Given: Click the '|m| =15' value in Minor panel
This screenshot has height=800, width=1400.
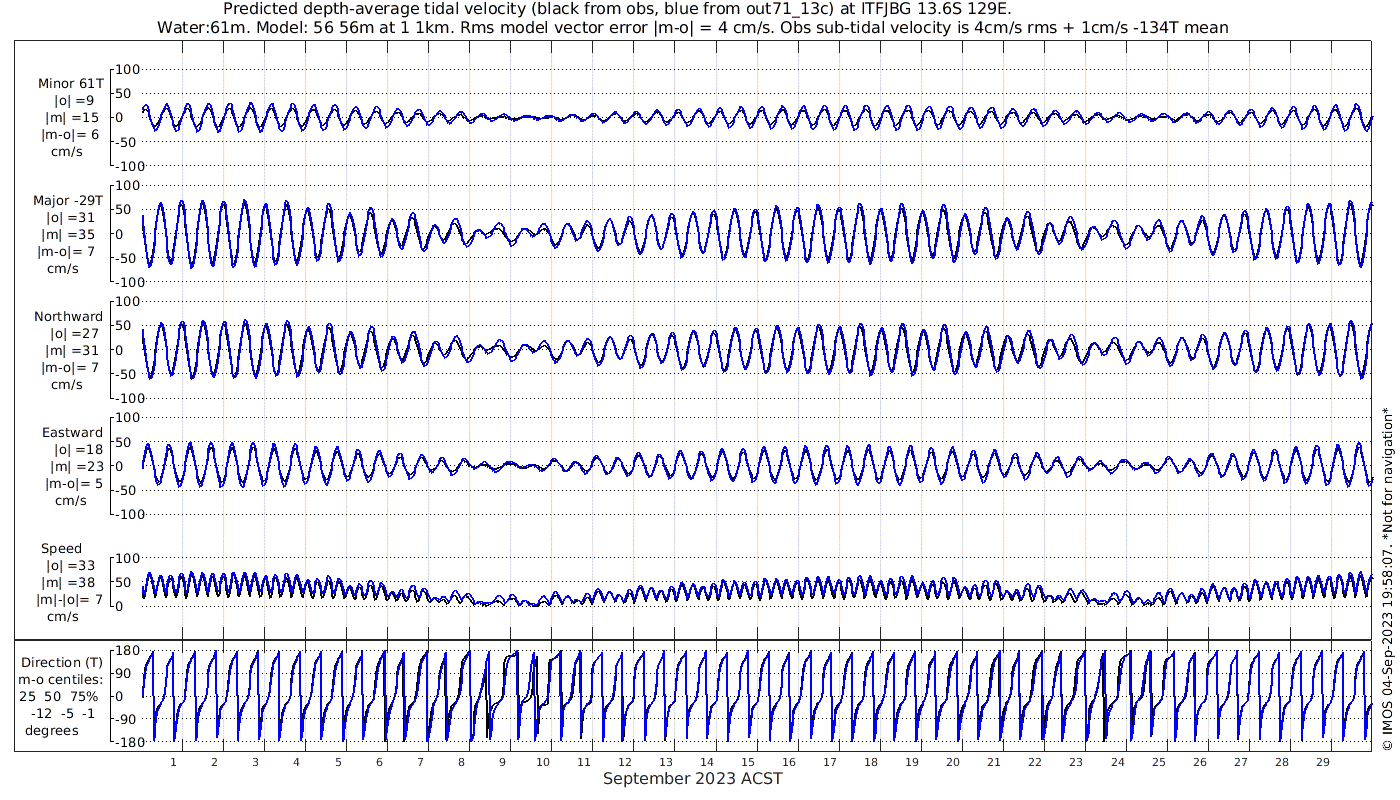Looking at the screenshot, I should tap(77, 118).
